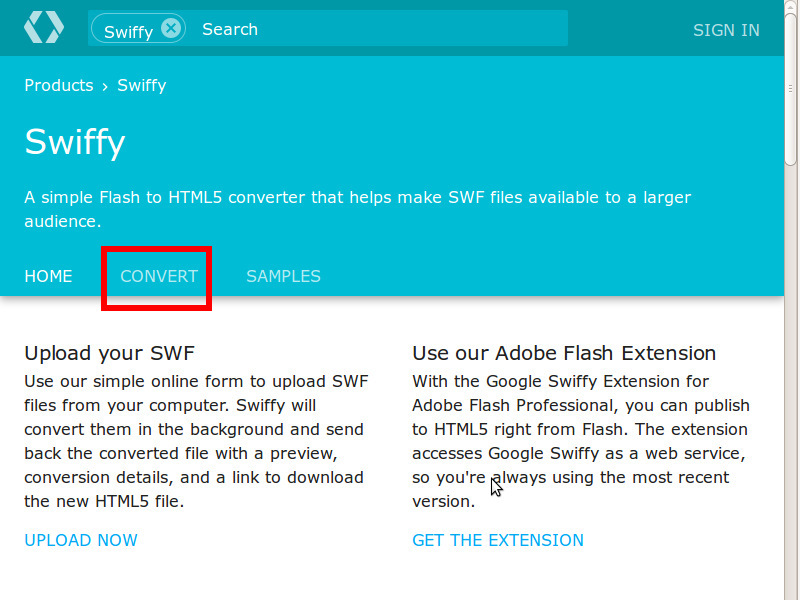Click the vertical scrollbar thumb
Image resolution: width=800 pixels, height=600 pixels.
coord(791,90)
